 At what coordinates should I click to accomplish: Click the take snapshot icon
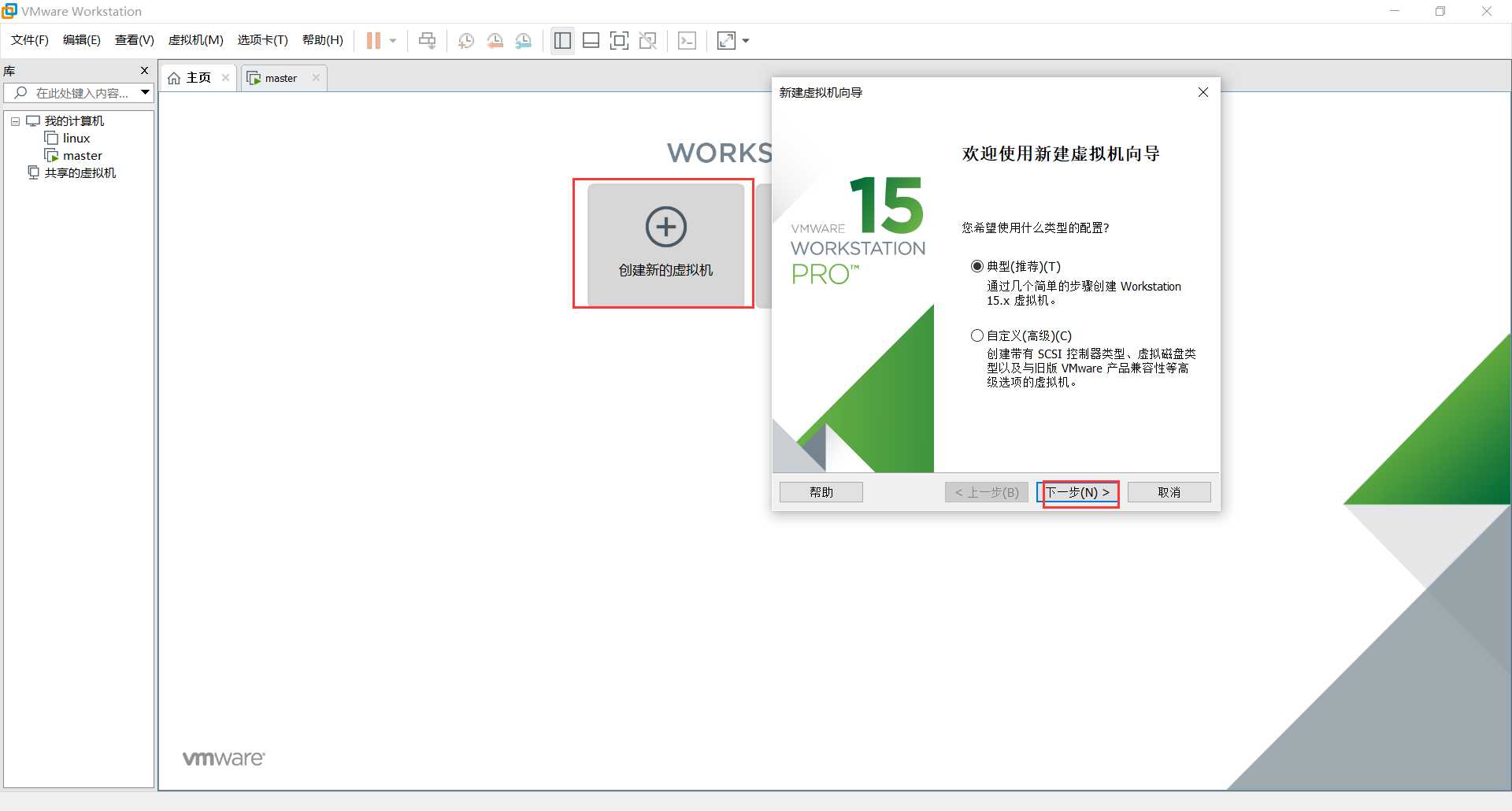click(465, 40)
